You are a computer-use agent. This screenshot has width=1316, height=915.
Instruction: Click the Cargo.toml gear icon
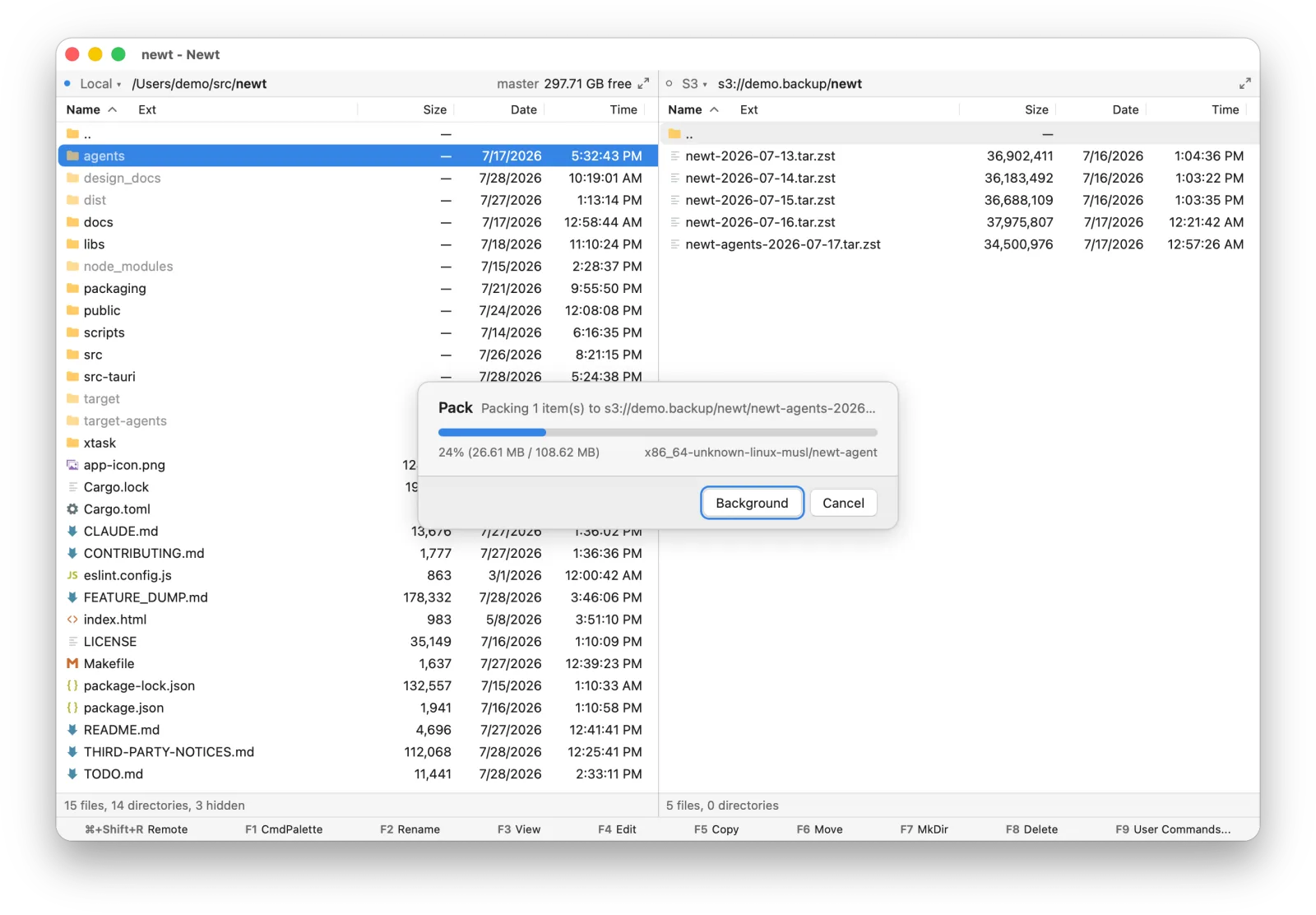coord(72,509)
